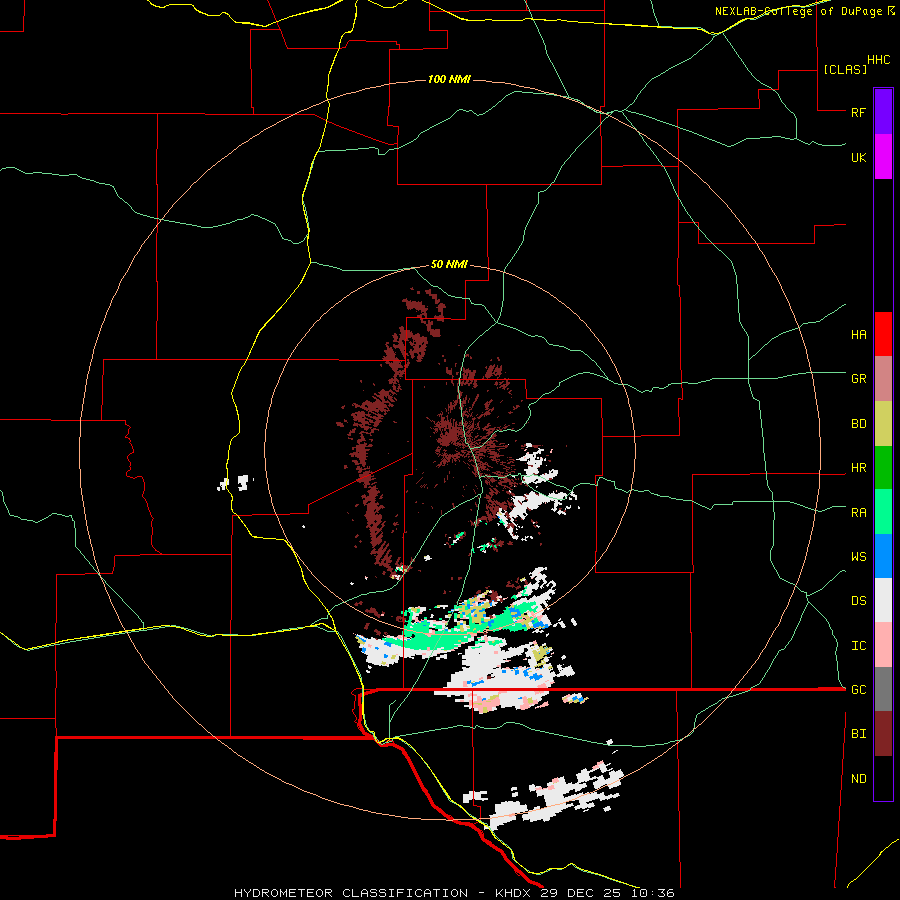The width and height of the screenshot is (900, 900).
Task: Click the UK legend label
Action: coord(858,157)
